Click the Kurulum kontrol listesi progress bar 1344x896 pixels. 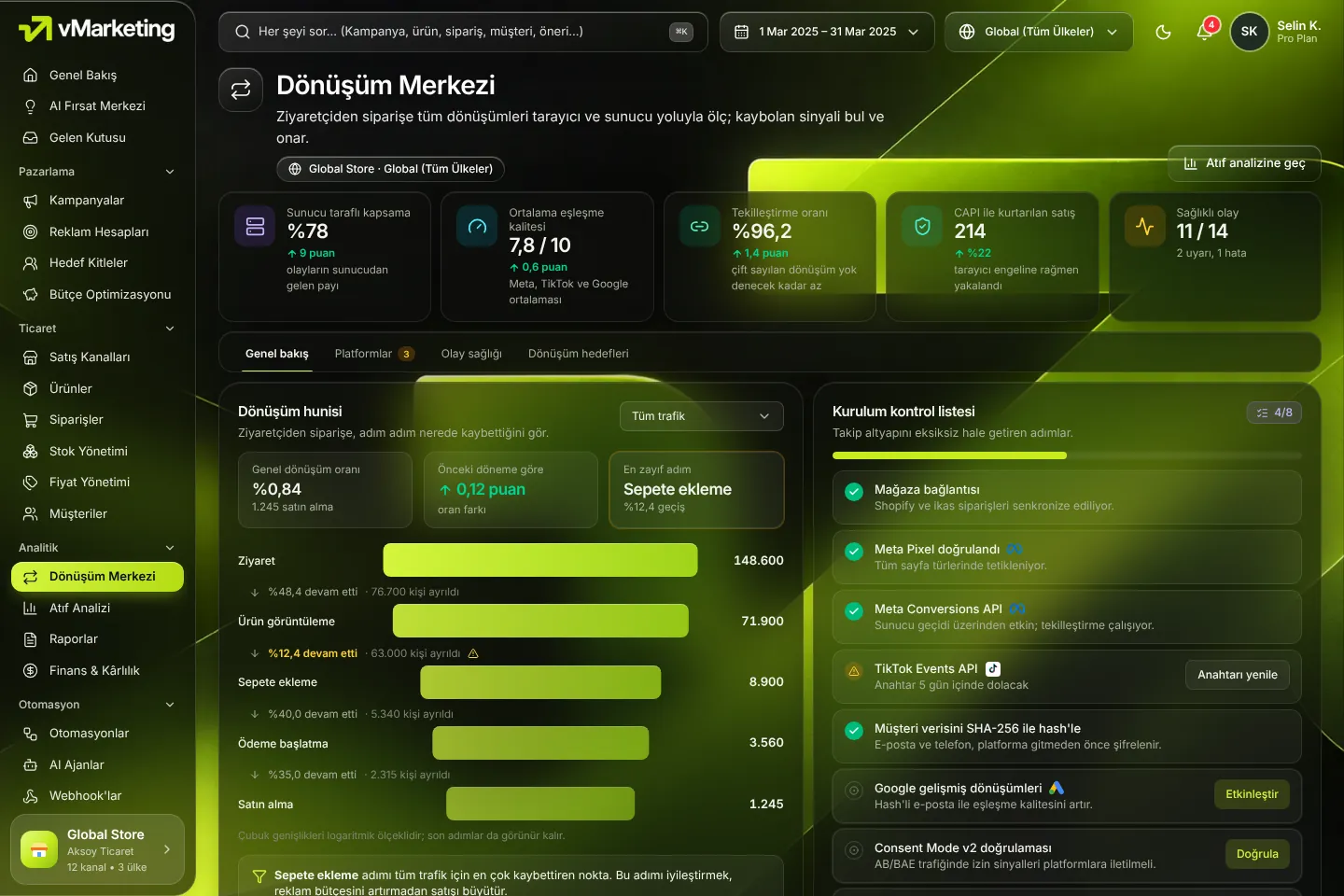pos(1067,455)
